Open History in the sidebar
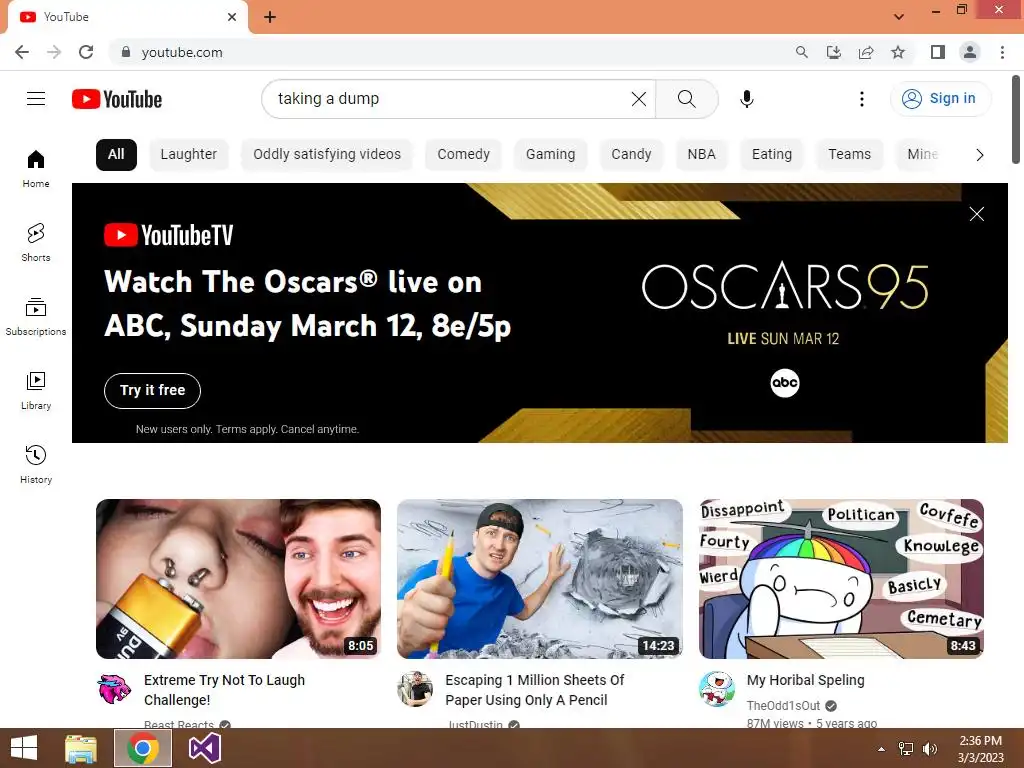 coord(36,464)
